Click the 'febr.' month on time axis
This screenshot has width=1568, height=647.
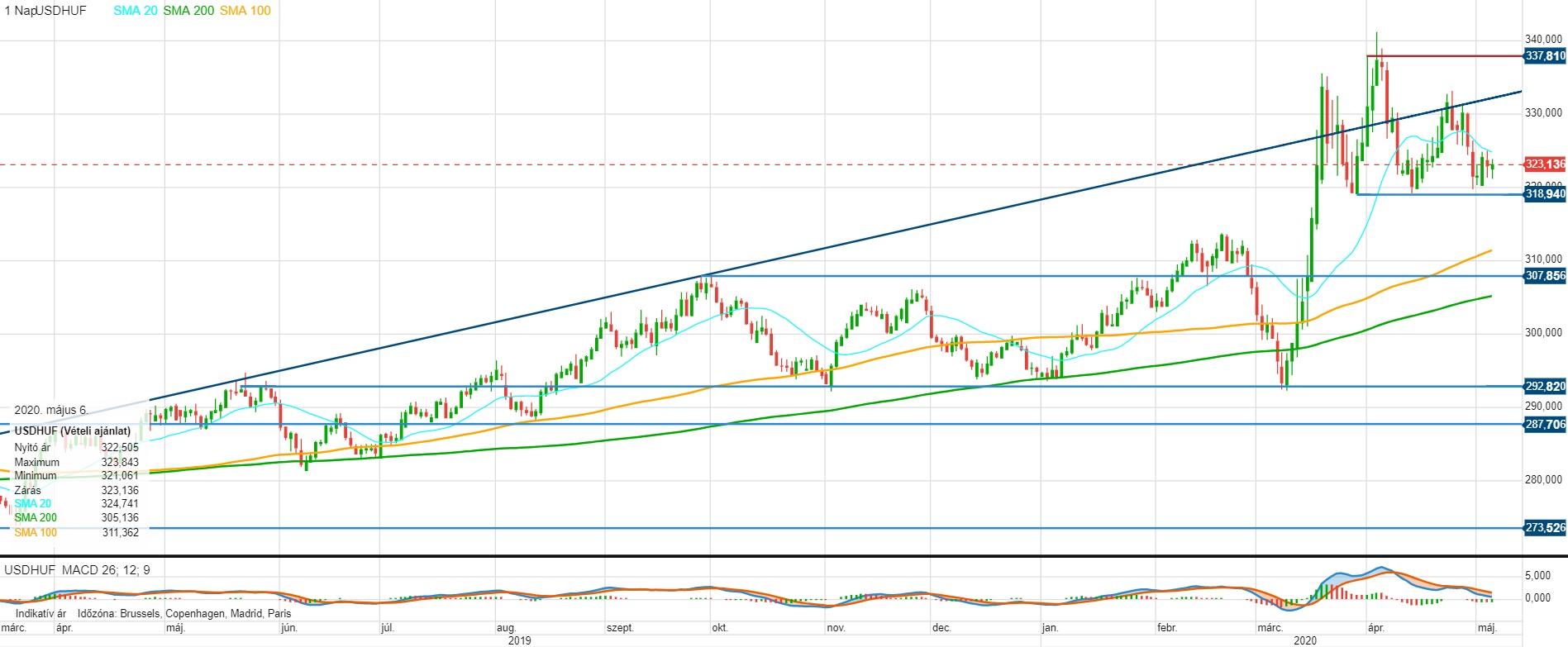tap(1167, 628)
